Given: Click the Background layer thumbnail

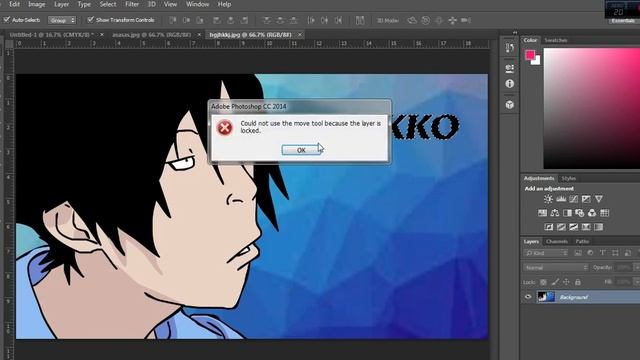Looking at the screenshot, I should coord(546,297).
